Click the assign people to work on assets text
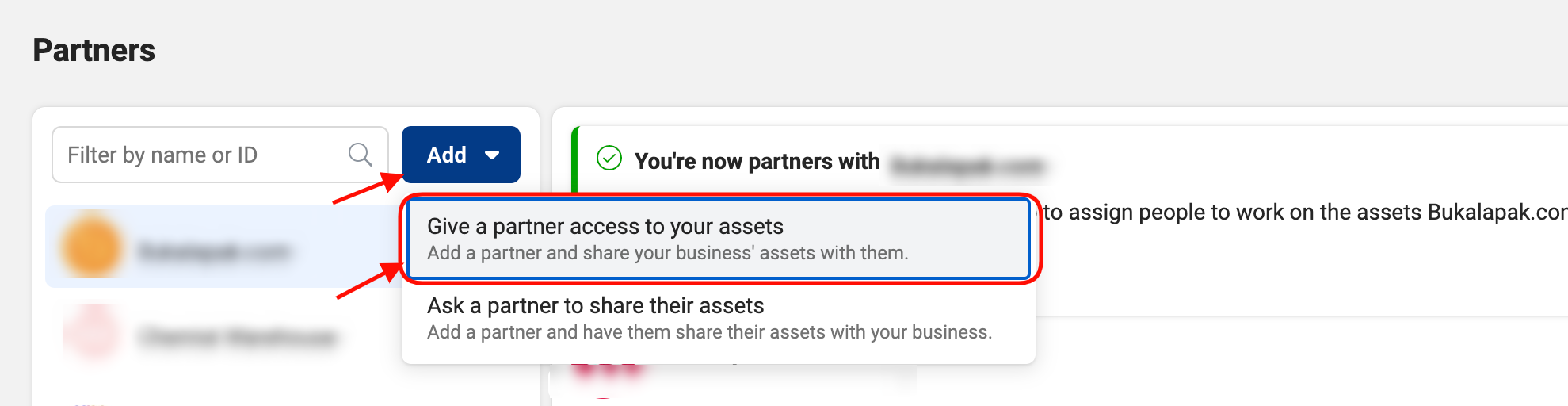Viewport: 1568px width, 406px height. (1305, 213)
